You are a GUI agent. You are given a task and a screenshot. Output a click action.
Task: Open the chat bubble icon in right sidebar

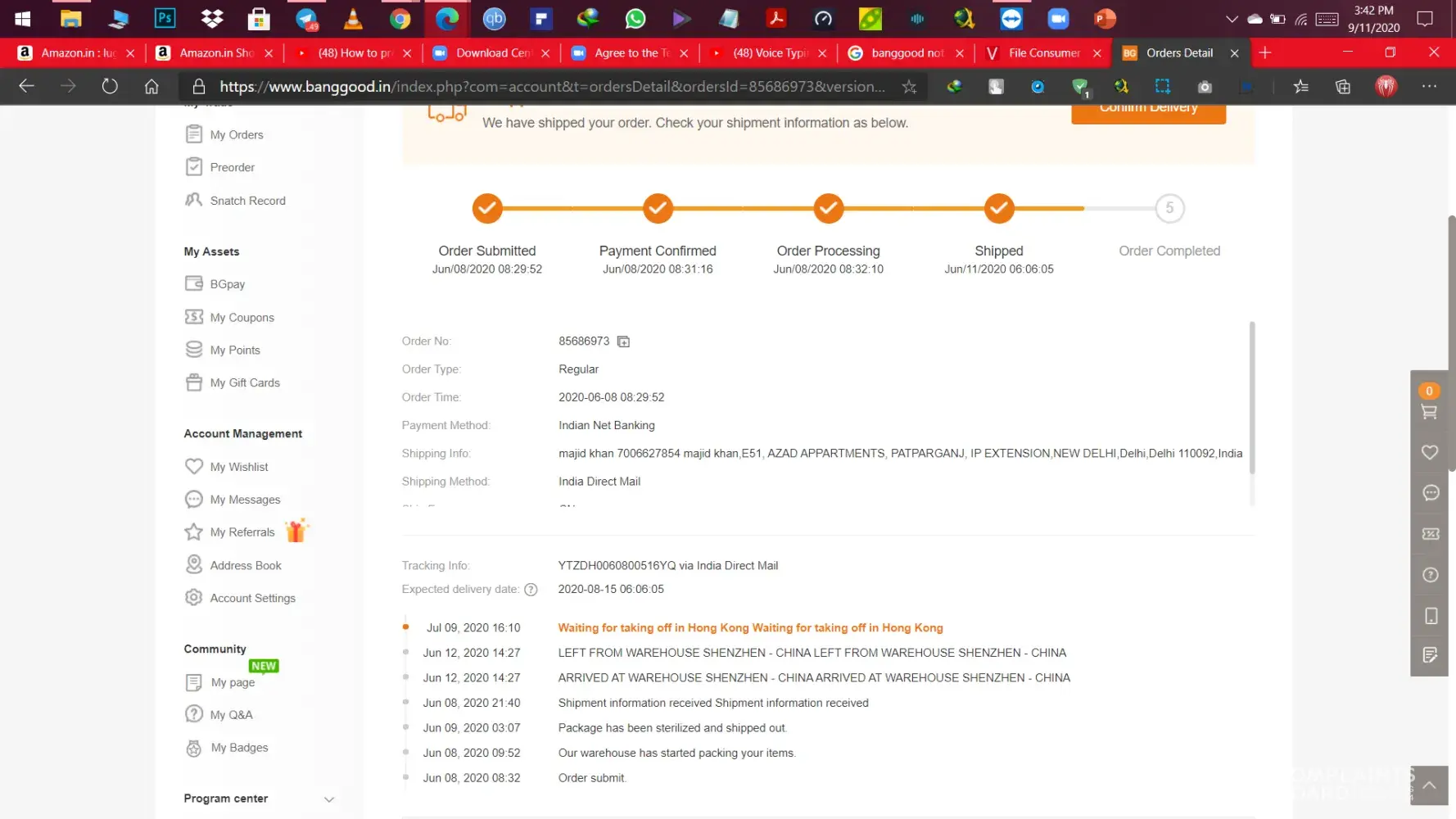point(1430,493)
